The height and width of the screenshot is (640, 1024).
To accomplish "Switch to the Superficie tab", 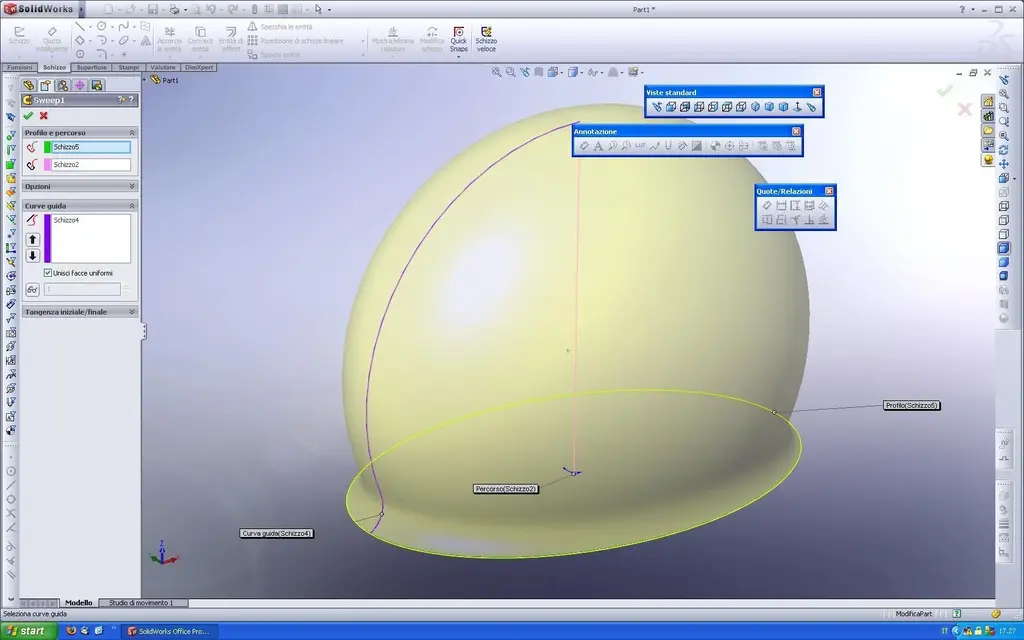I will 91,67.
